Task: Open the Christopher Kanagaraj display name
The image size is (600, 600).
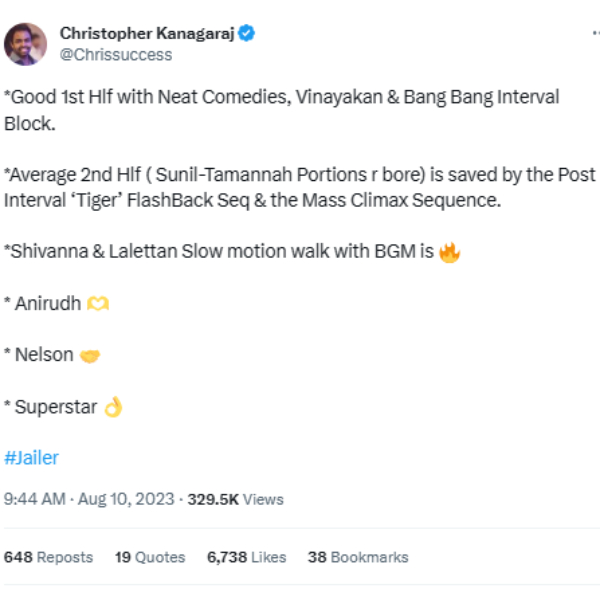Action: (147, 34)
